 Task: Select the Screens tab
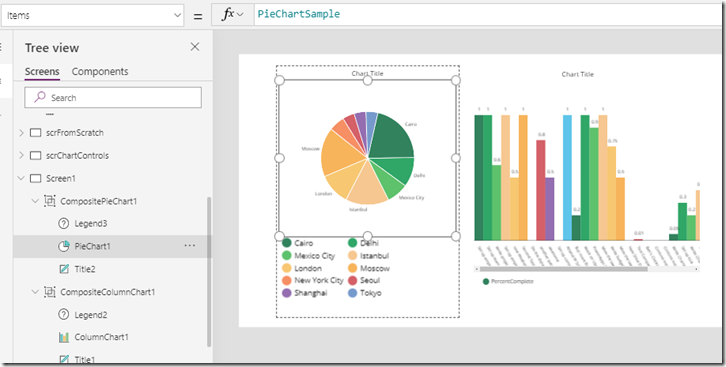tap(42, 72)
